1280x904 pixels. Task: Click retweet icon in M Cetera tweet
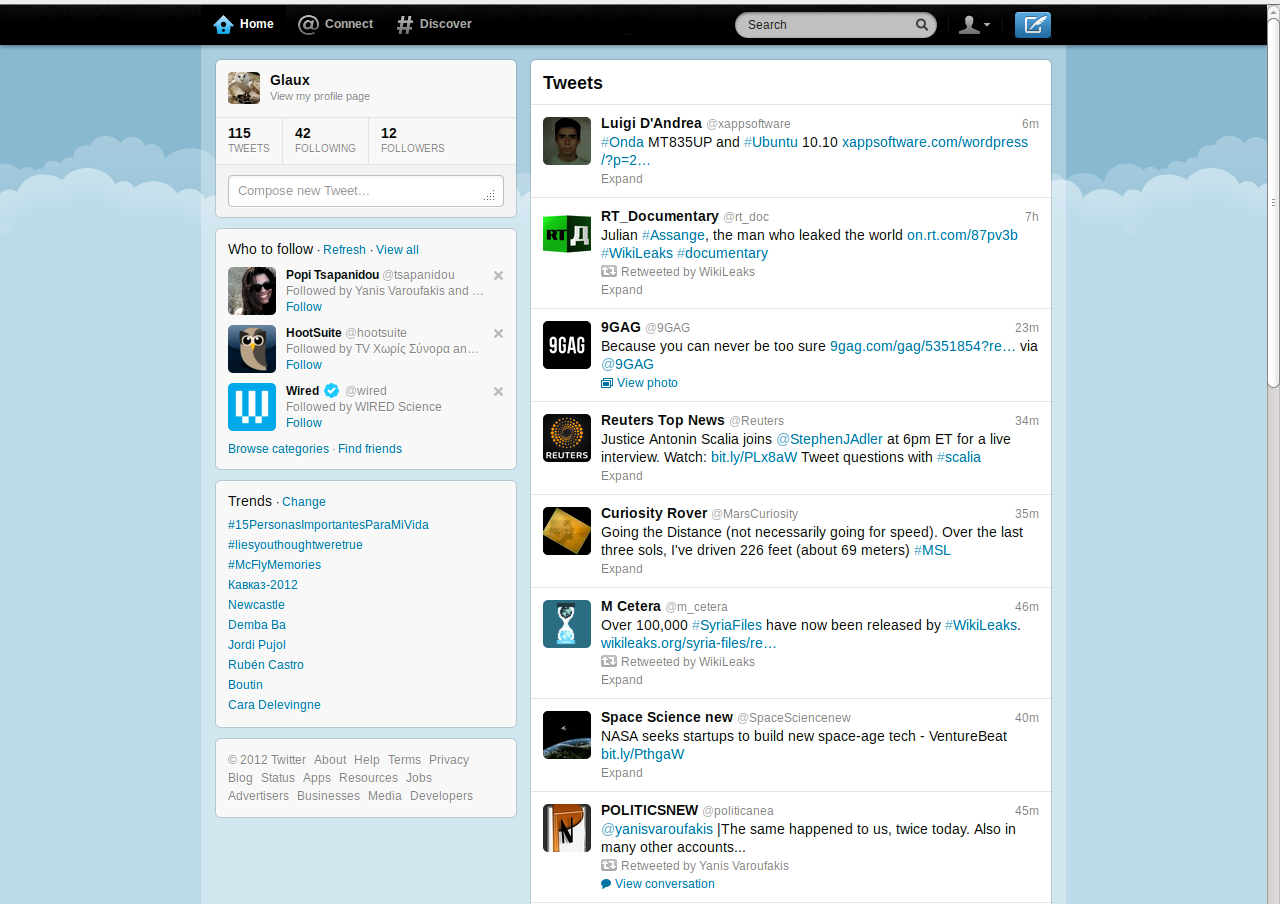[x=608, y=661]
